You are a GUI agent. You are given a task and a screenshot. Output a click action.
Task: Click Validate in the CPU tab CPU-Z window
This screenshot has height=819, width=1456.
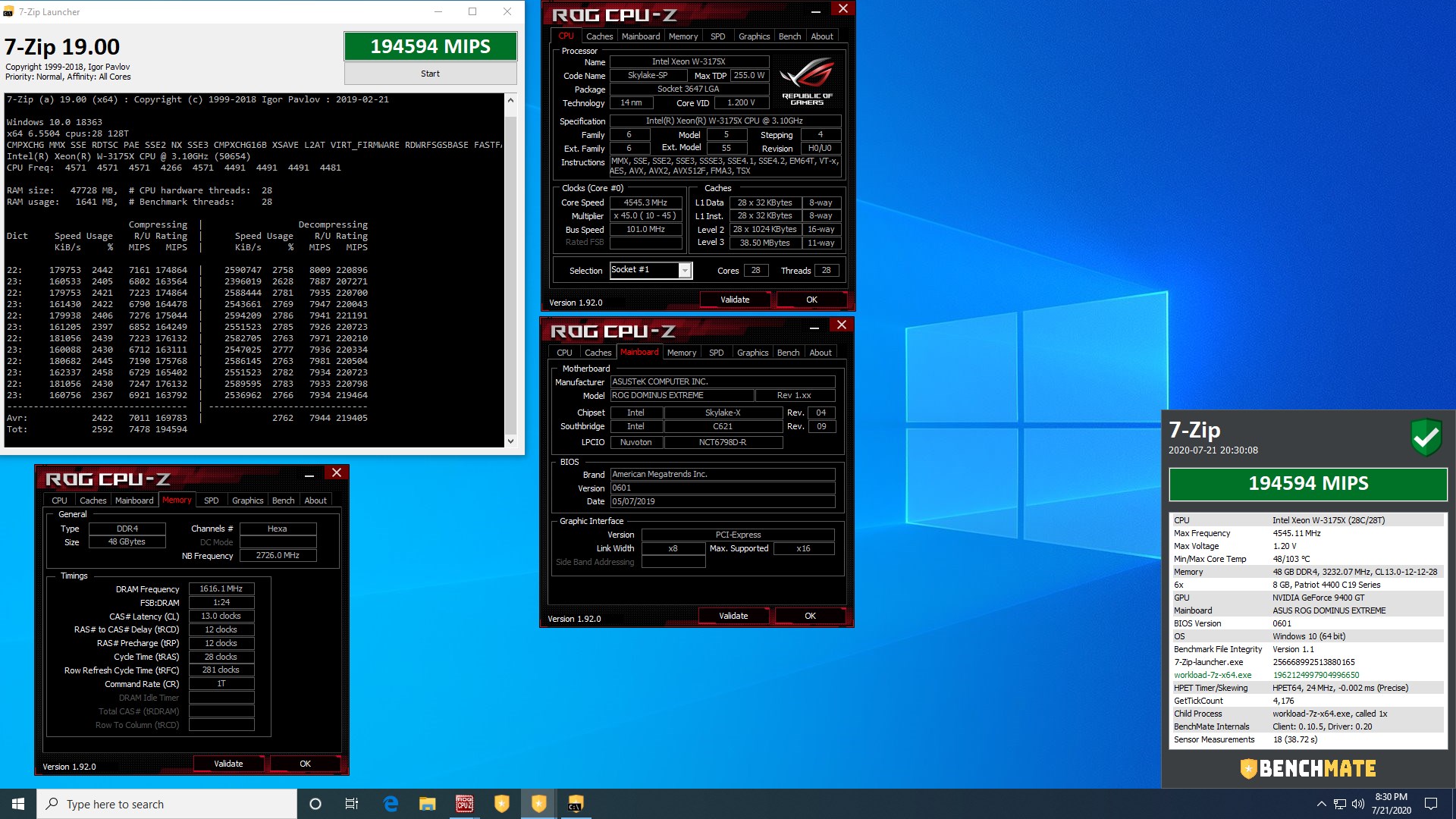pyautogui.click(x=735, y=300)
